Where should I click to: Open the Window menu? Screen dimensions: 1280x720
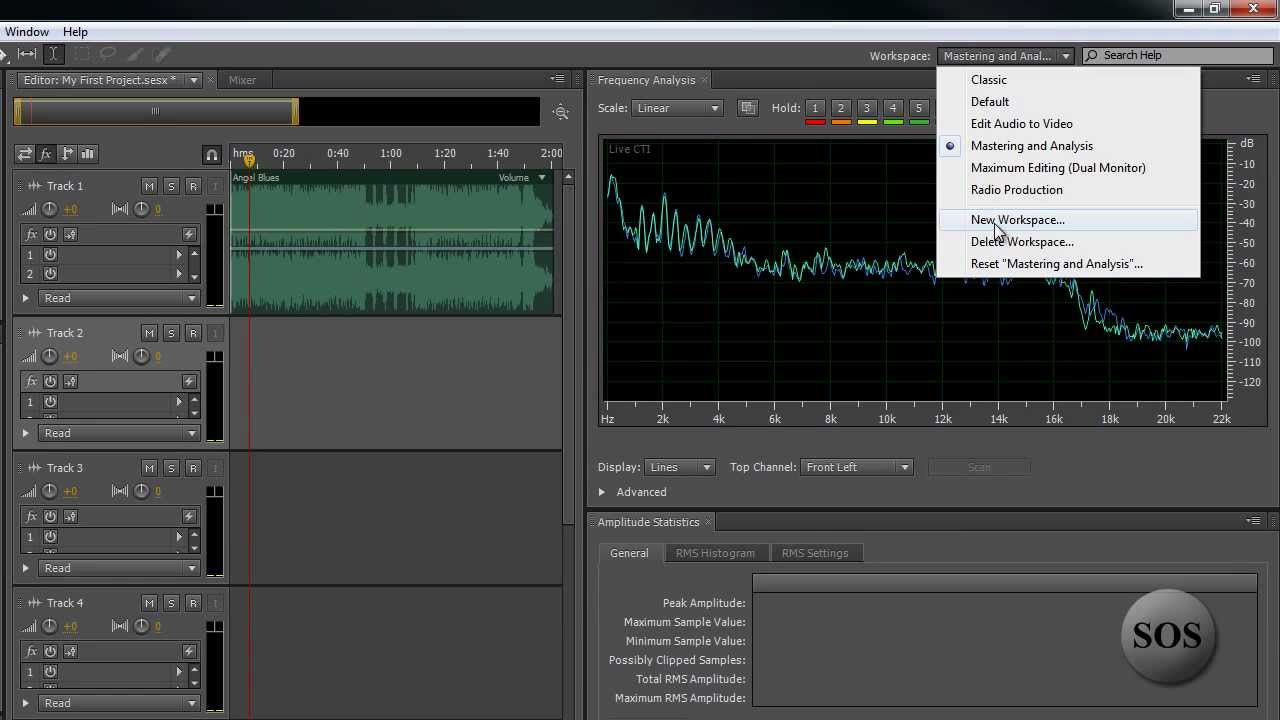coord(27,32)
